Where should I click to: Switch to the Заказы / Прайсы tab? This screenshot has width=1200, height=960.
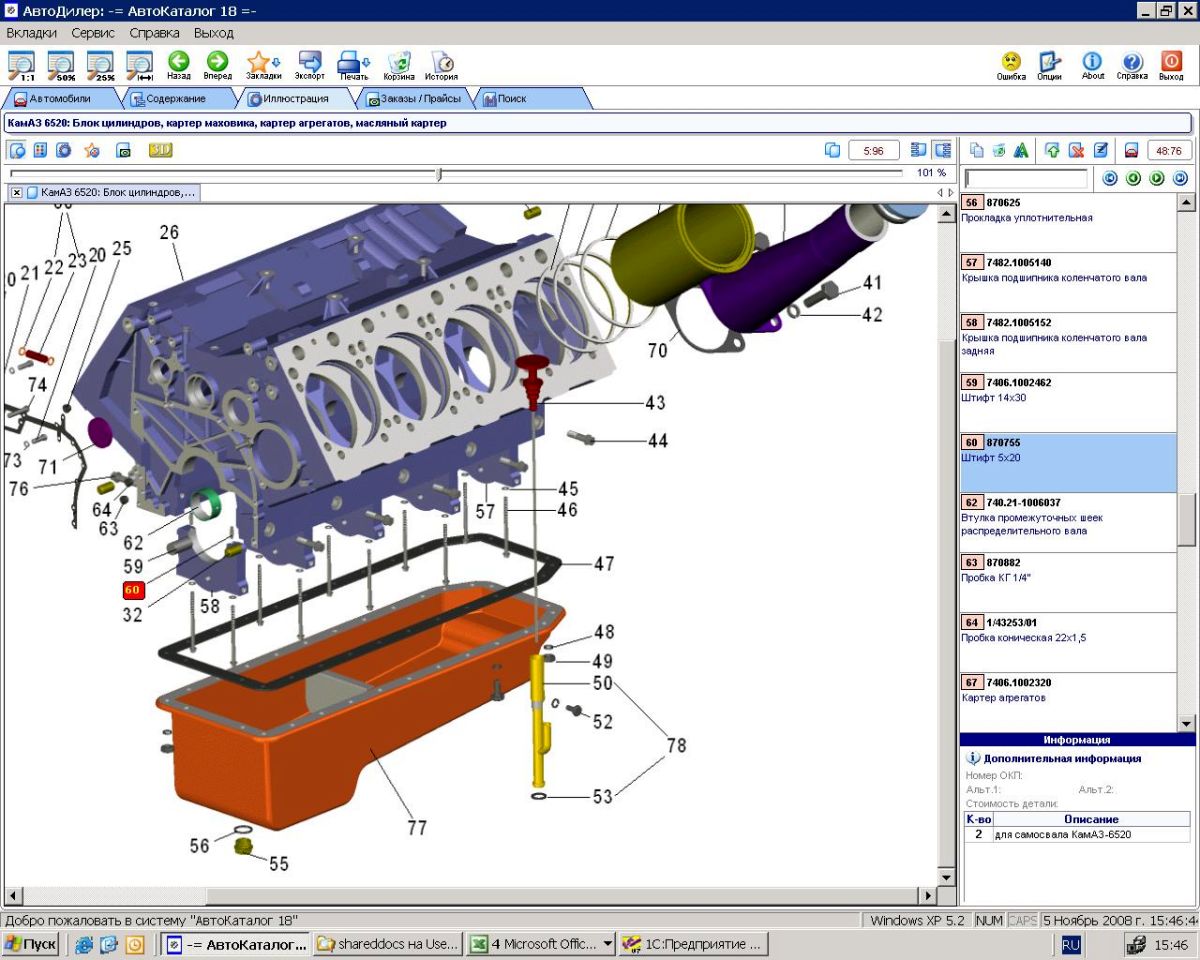point(413,99)
